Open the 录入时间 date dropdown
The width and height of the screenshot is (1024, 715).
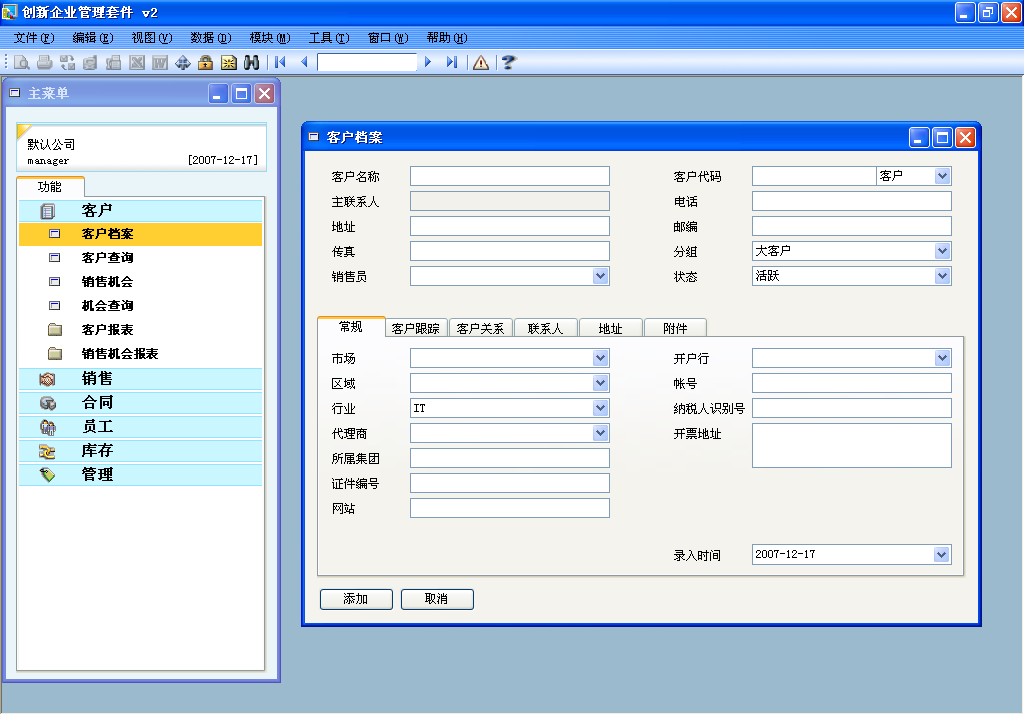click(x=941, y=554)
